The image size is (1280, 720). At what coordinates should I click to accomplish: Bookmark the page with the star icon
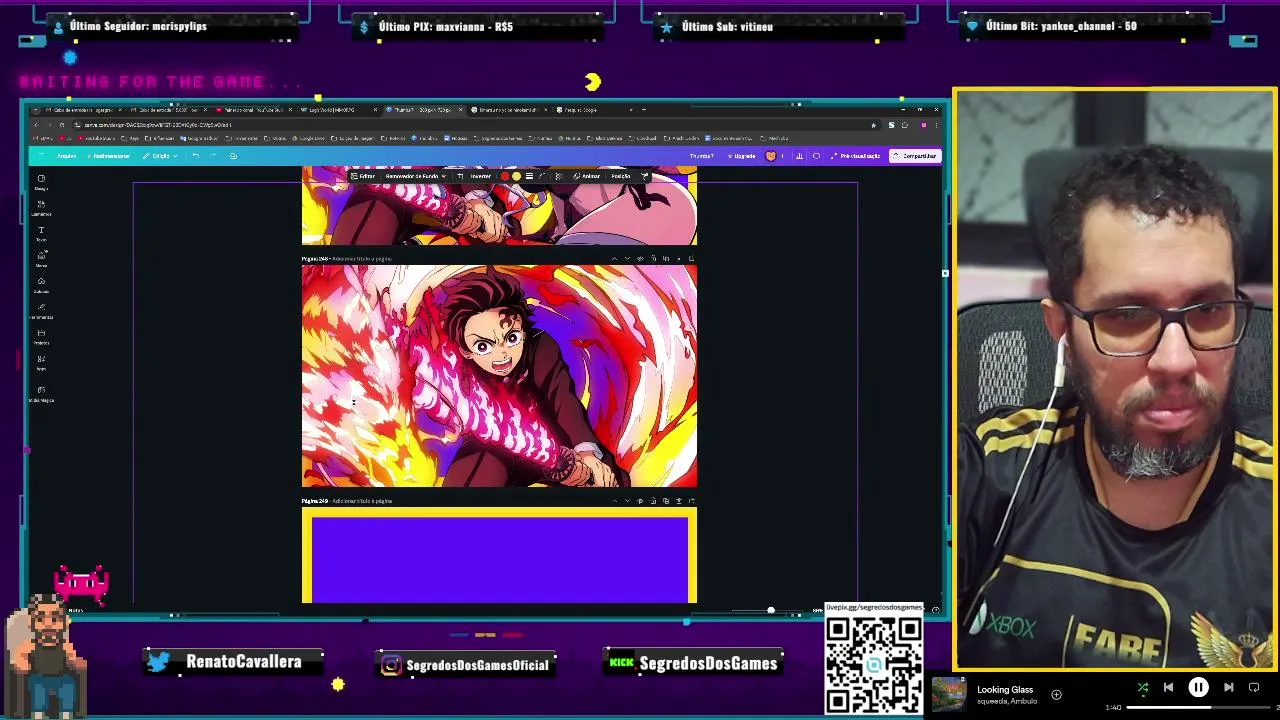tap(873, 125)
